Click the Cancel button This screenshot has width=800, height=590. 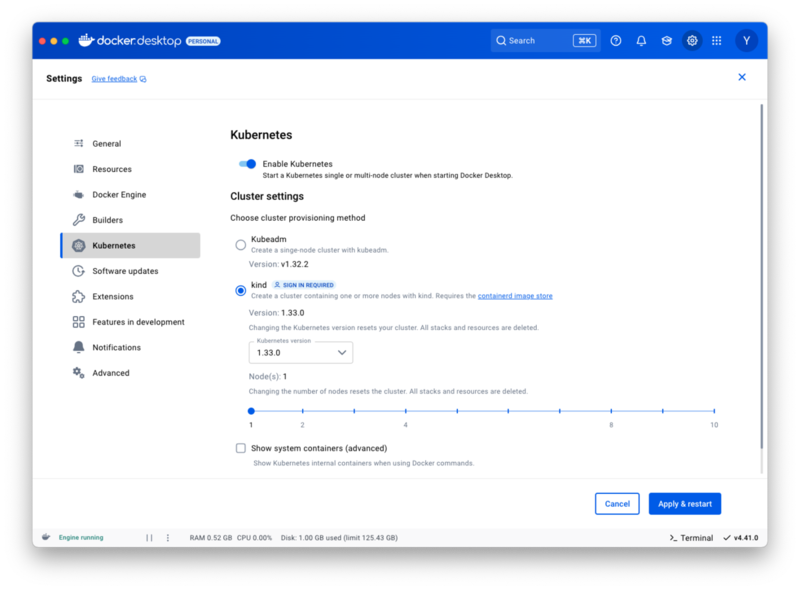pyautogui.click(x=617, y=504)
